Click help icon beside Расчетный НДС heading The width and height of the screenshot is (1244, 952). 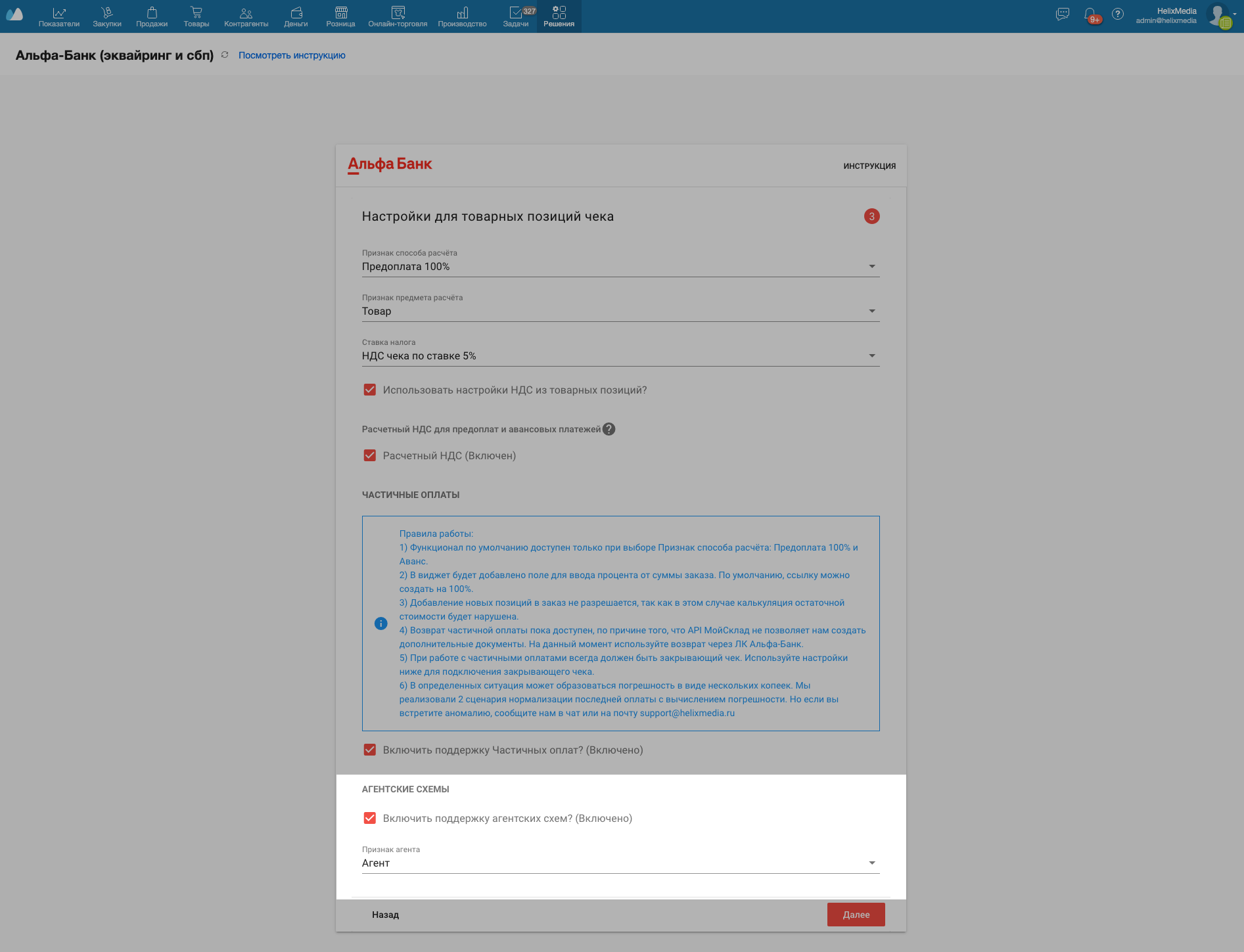[x=609, y=429]
